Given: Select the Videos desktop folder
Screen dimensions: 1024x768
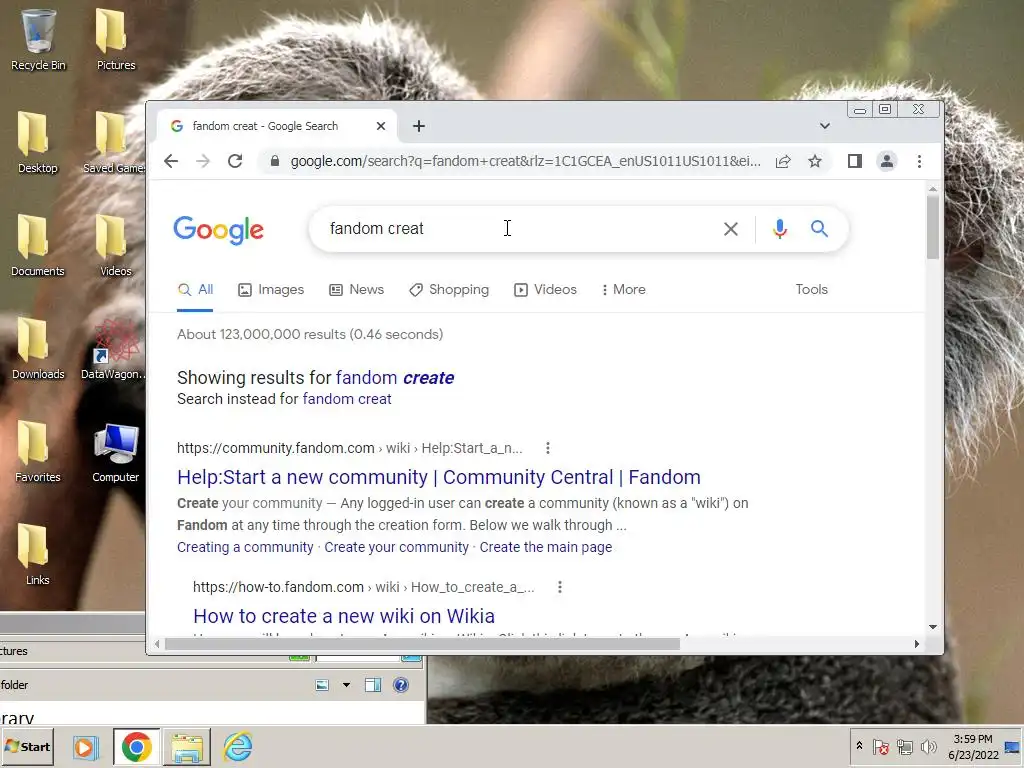Looking at the screenshot, I should [116, 246].
